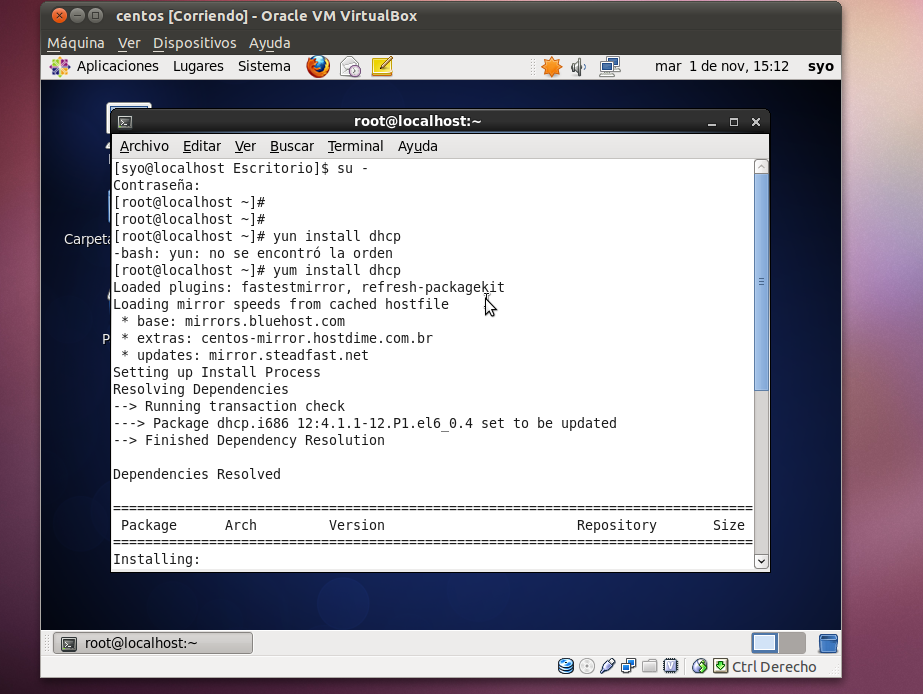Select the root@localhost taskbar button
Viewport: 923px width, 694px height.
pyautogui.click(x=152, y=643)
